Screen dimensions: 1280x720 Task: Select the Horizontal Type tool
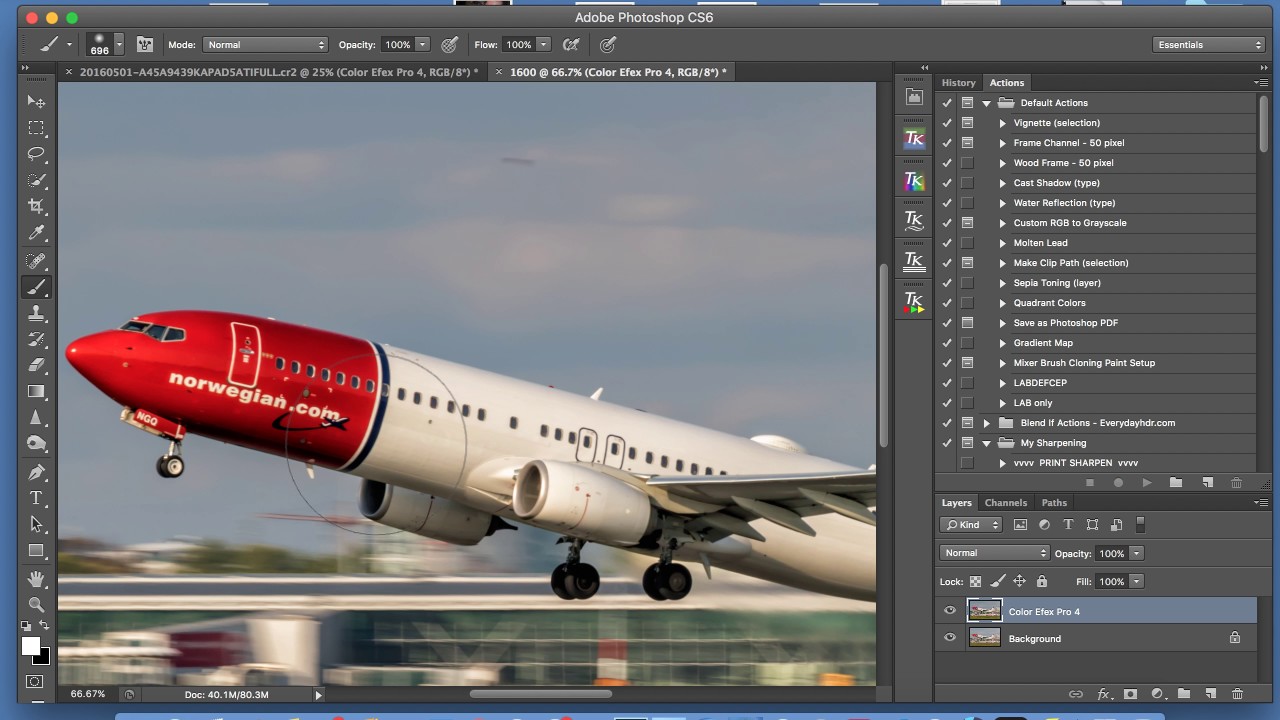click(x=36, y=497)
